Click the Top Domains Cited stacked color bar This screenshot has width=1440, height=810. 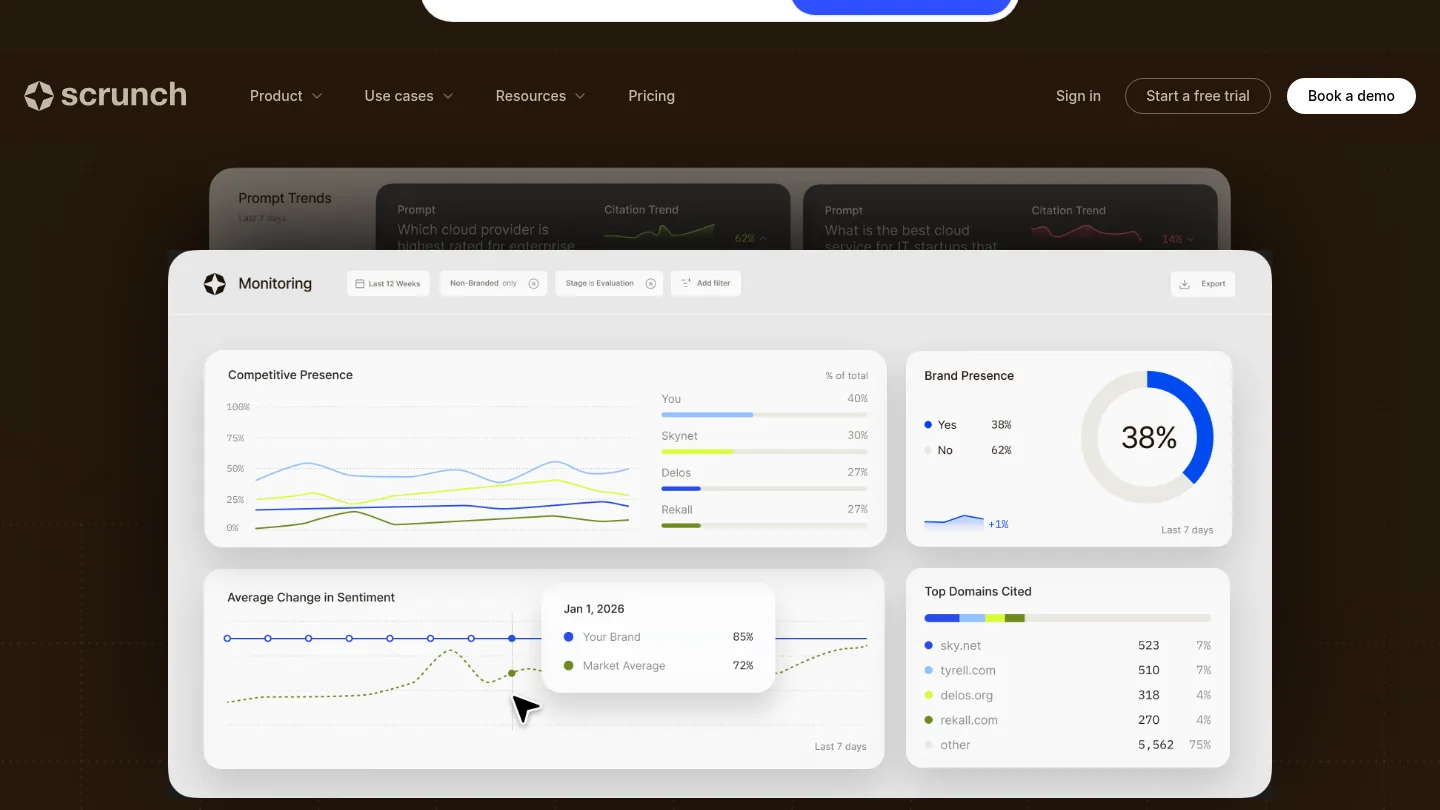pyautogui.click(x=1068, y=618)
